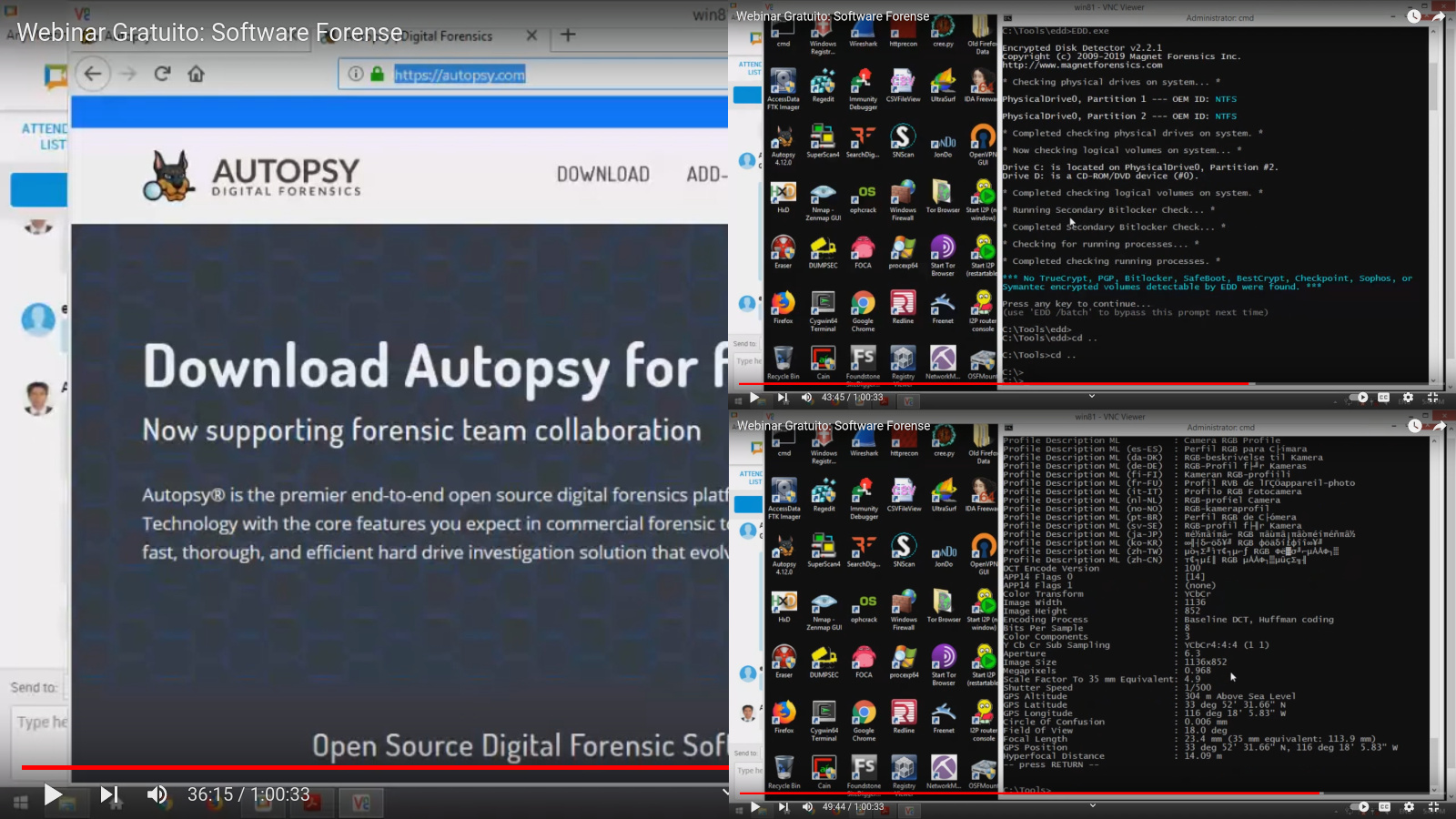Open Cain icon in the 43:45 video

[824, 363]
